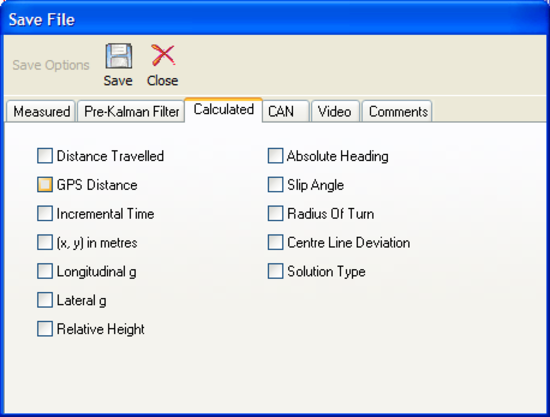Click the Save floppy disk icon
Screen dimensions: 550x417
point(119,56)
